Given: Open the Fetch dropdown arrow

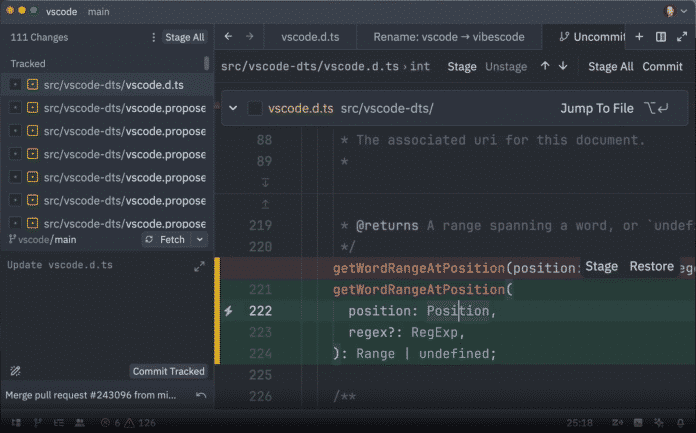Looking at the screenshot, I should (199, 240).
